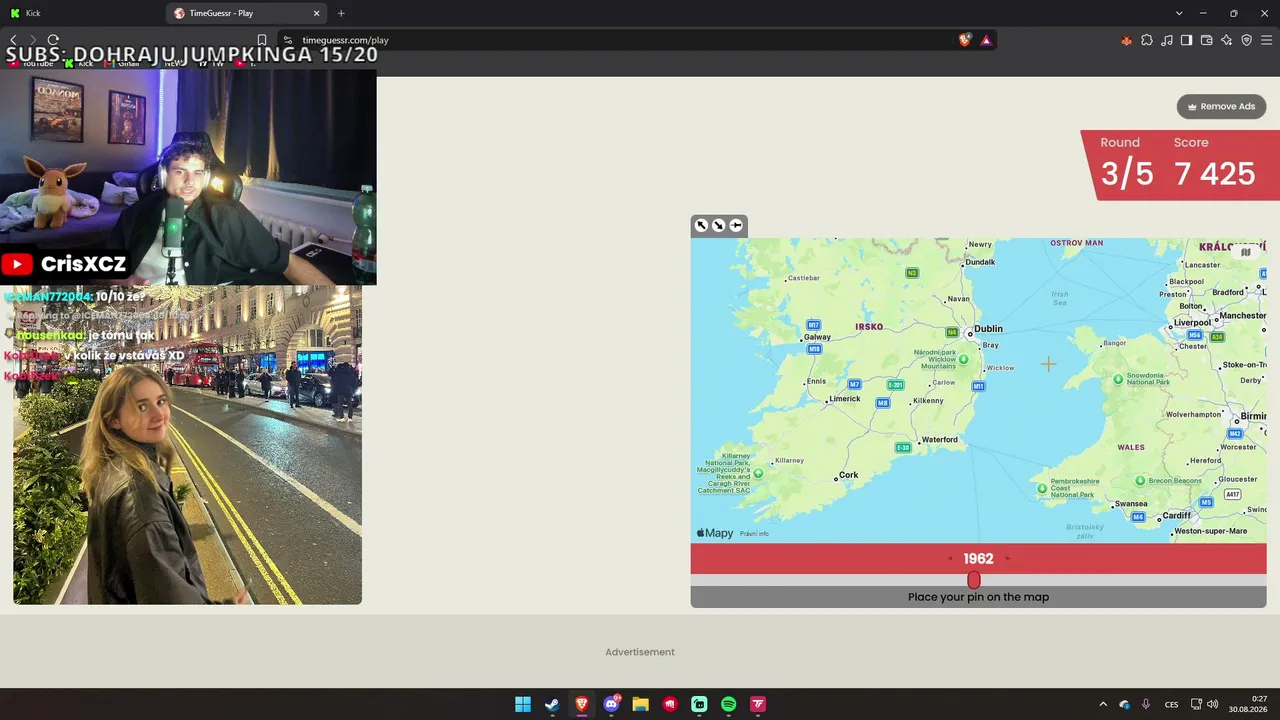Screen dimensions: 1280x720
Task: Increase the year with the right arrow
Action: (x=1007, y=559)
